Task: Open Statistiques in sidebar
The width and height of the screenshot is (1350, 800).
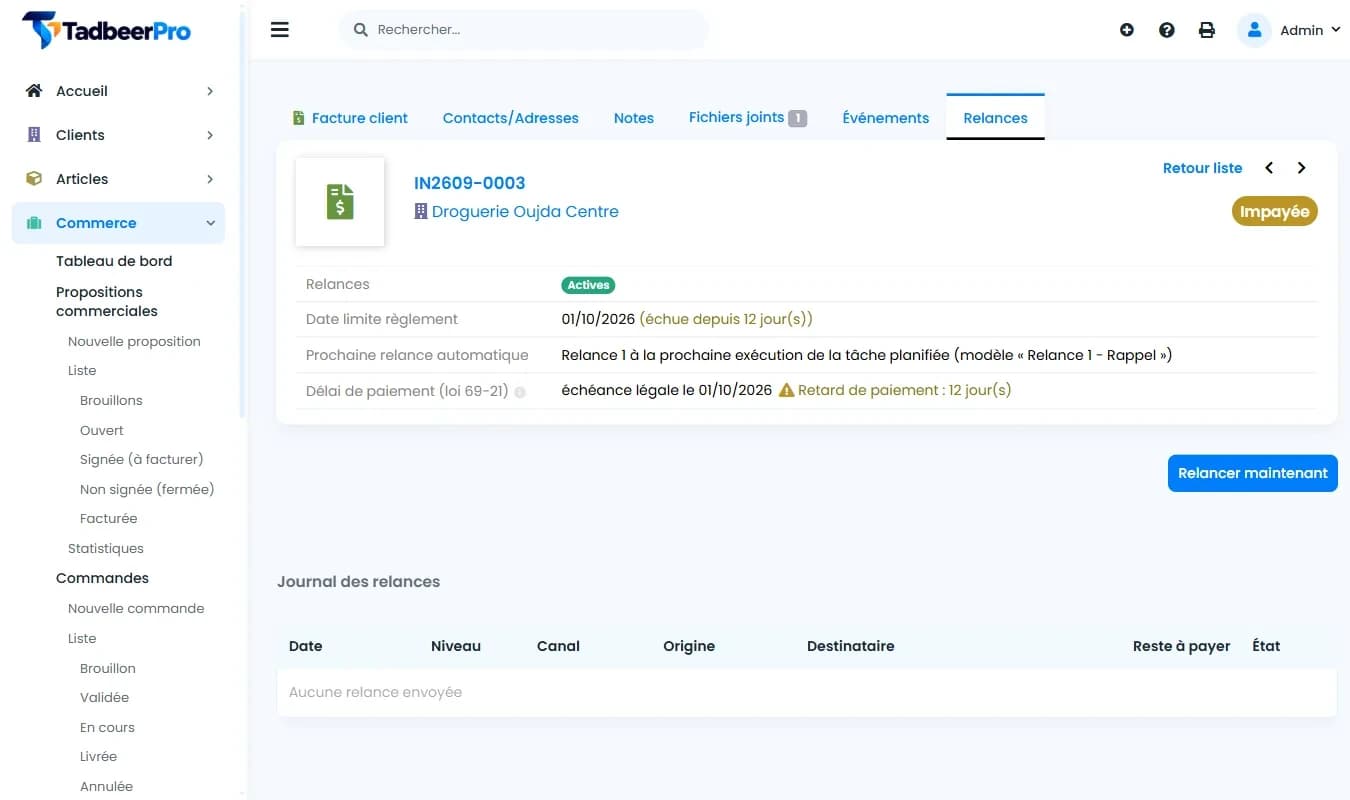Action: tap(106, 548)
